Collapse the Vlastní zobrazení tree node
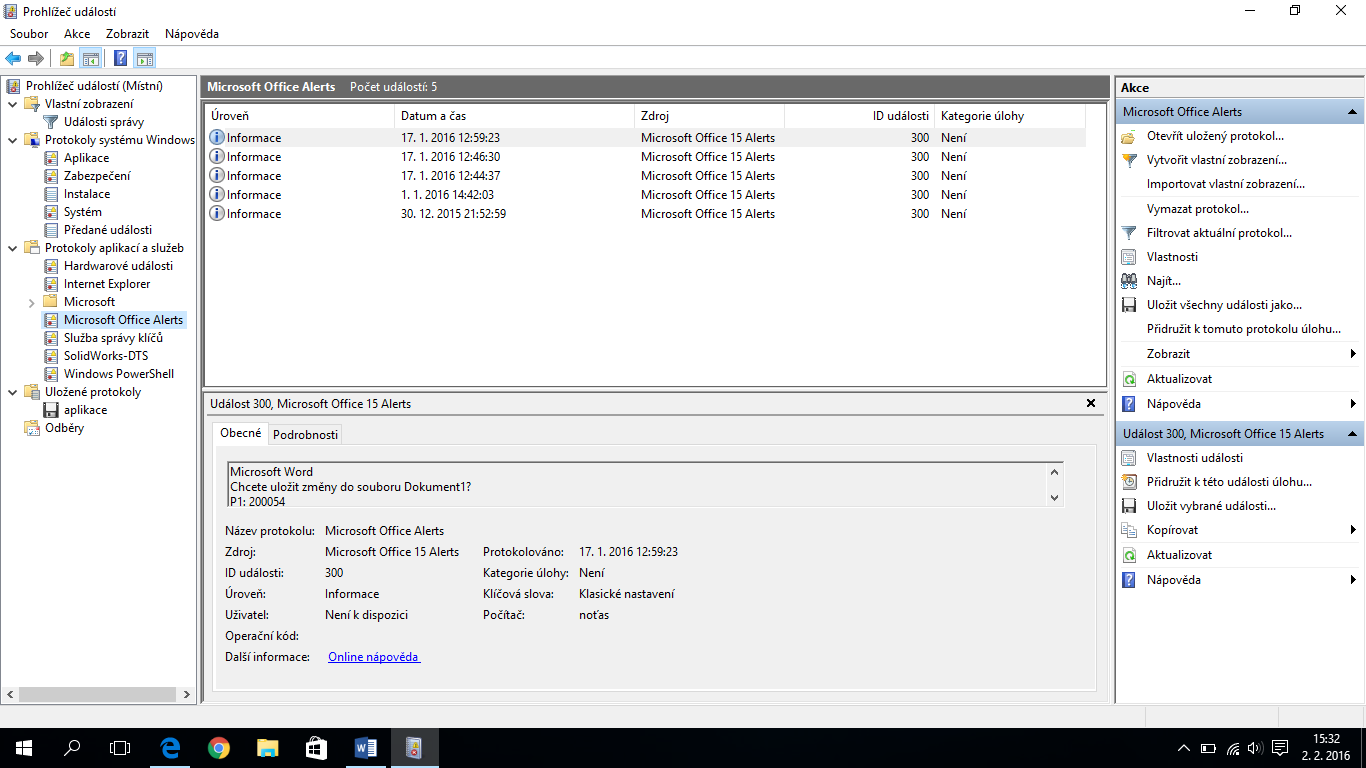This screenshot has width=1366, height=768. (12, 104)
